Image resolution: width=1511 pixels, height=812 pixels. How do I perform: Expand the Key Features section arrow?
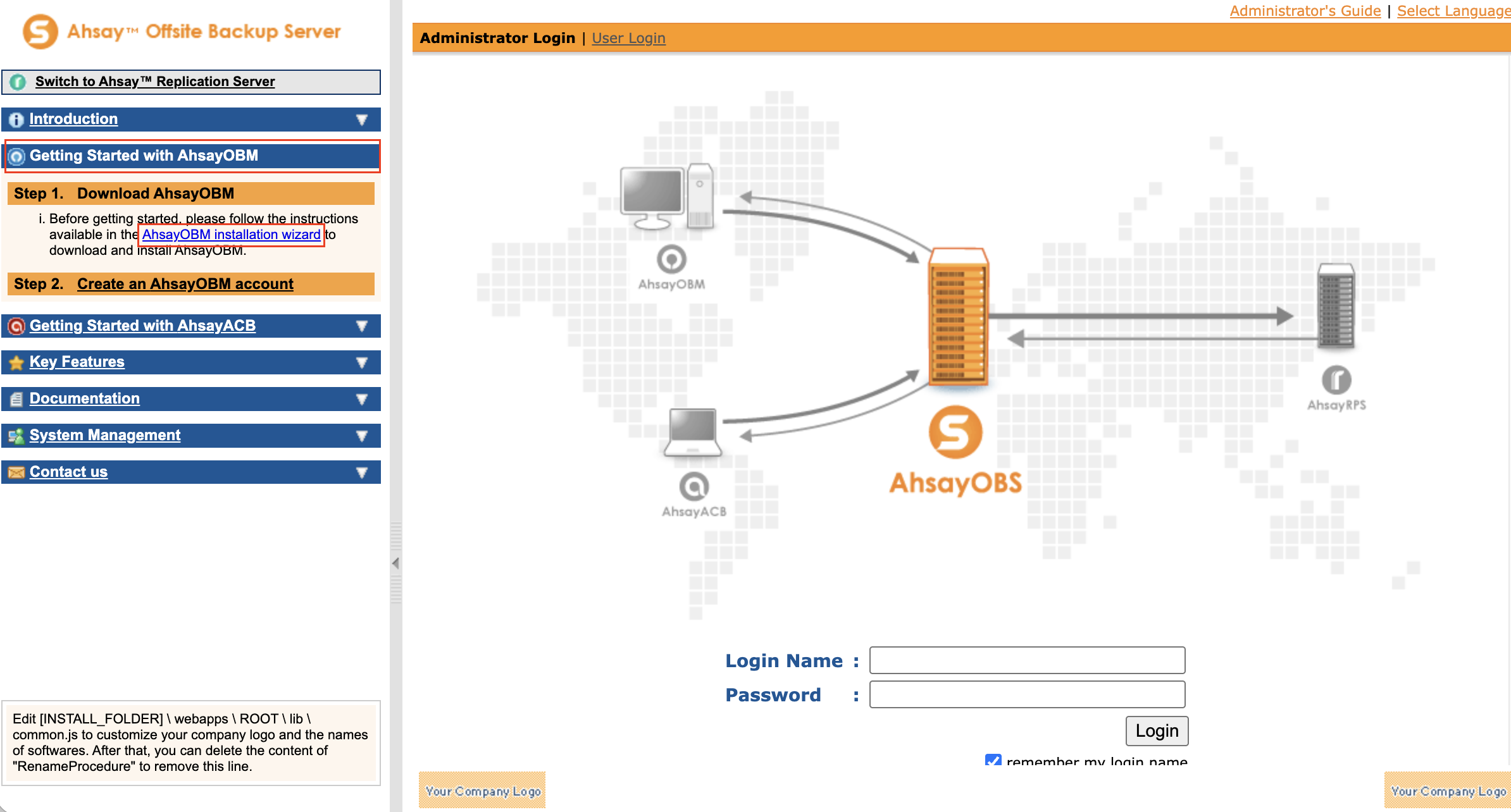(362, 362)
